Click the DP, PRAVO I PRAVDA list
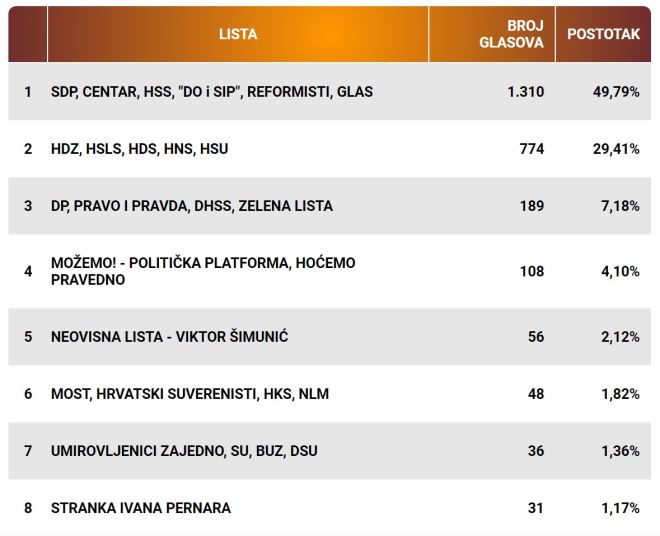 192,206
